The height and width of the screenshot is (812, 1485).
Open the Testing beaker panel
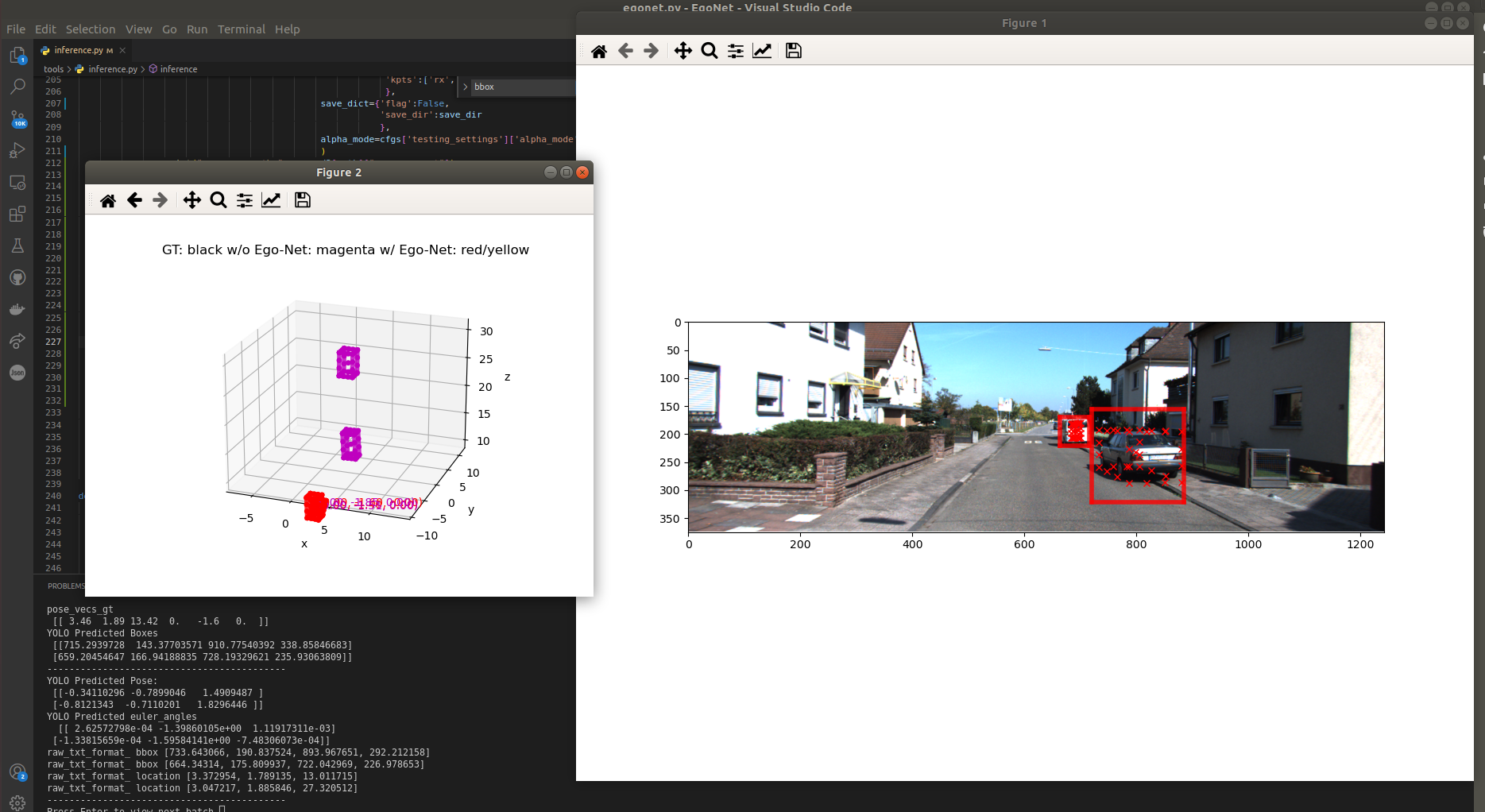click(17, 246)
